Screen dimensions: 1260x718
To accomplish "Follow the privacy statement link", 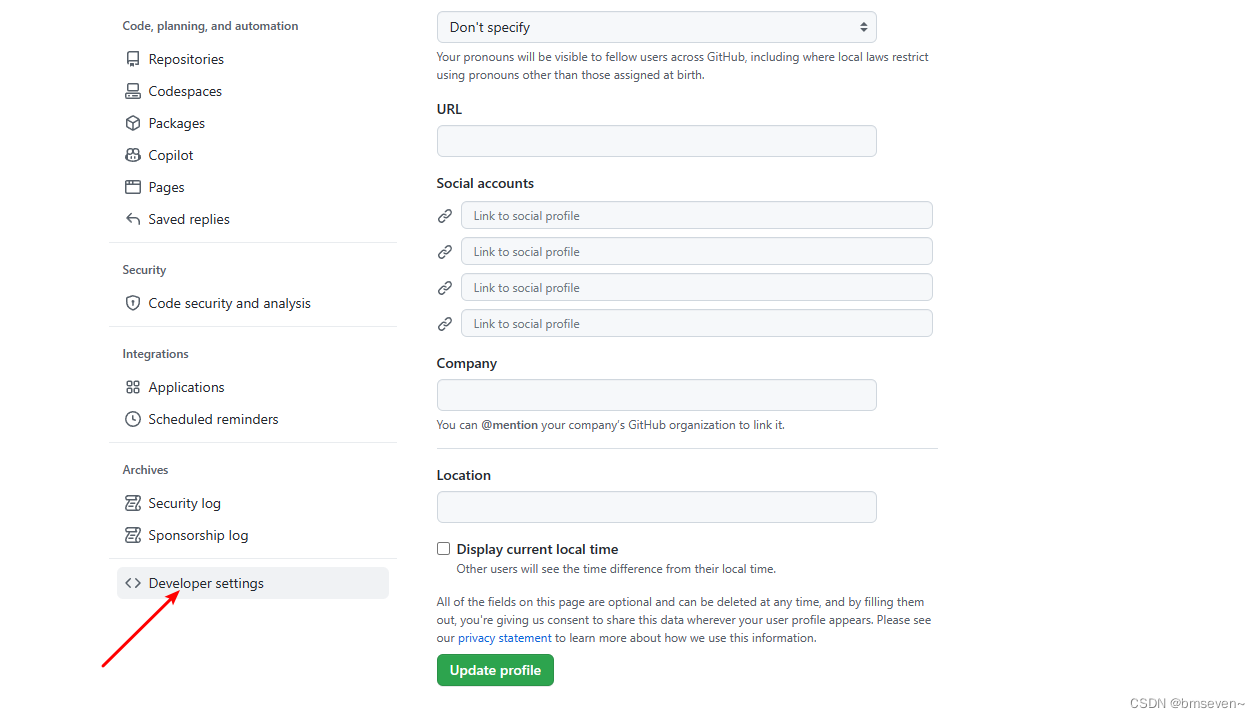I will click(x=504, y=638).
